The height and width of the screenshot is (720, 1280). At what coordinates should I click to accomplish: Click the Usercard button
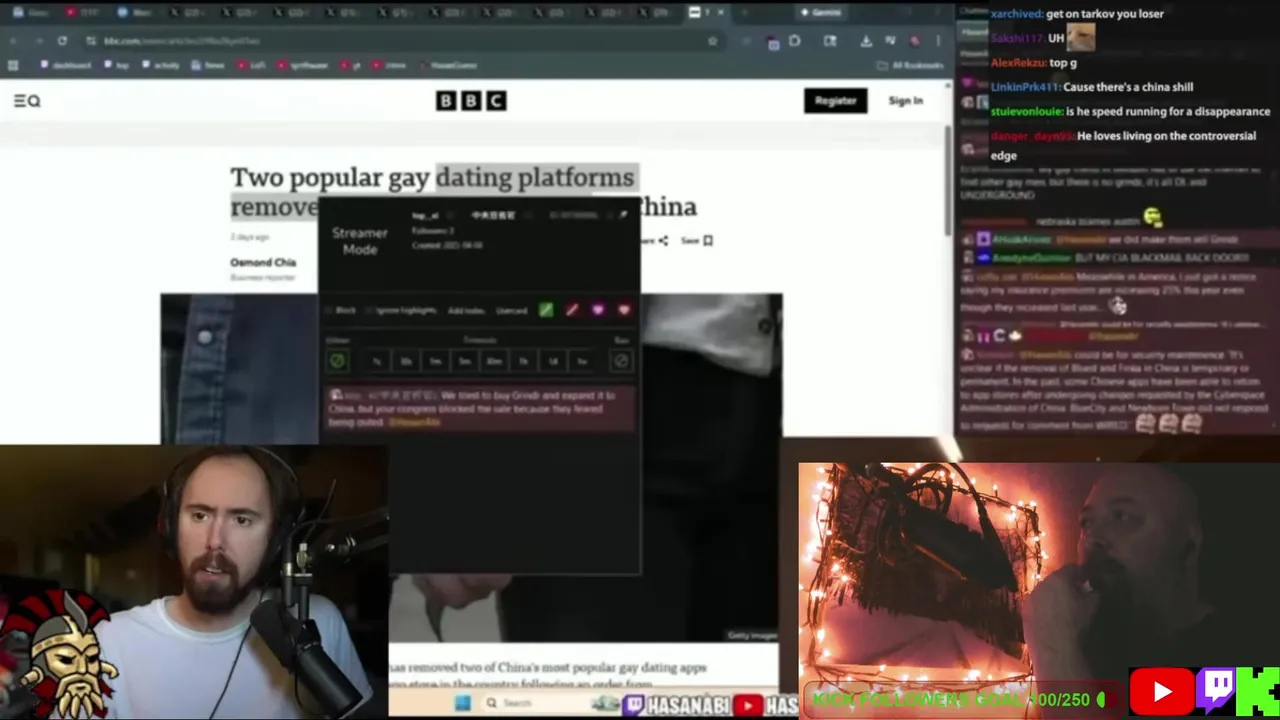[x=511, y=310]
